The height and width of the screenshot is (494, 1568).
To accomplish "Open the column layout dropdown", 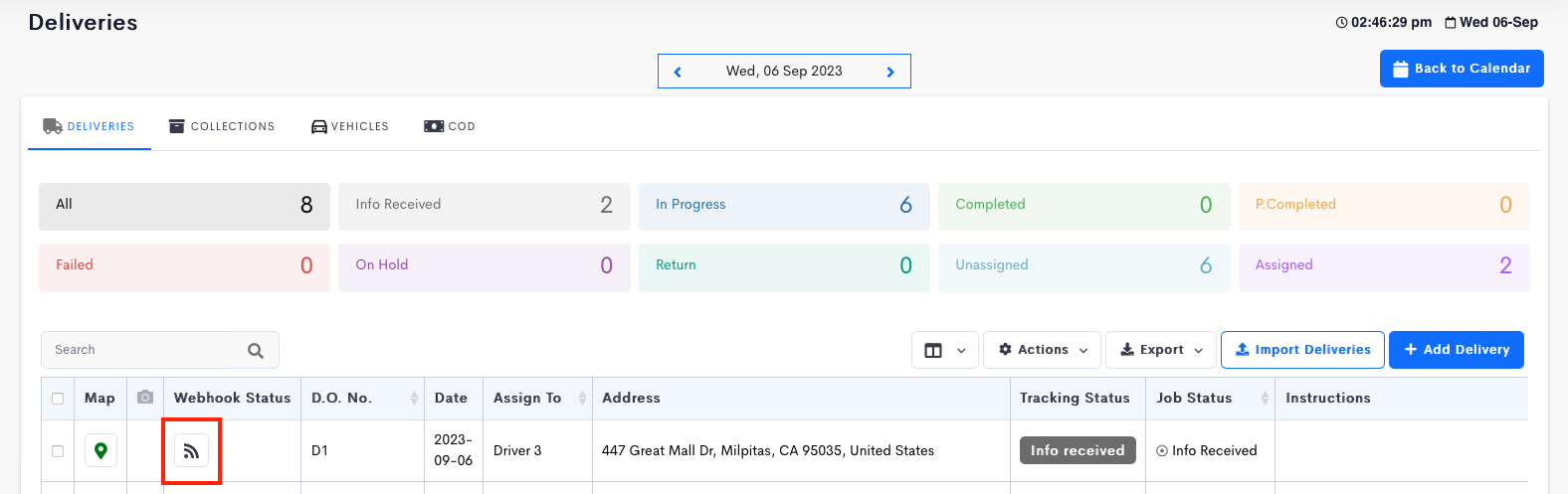I will 945,350.
